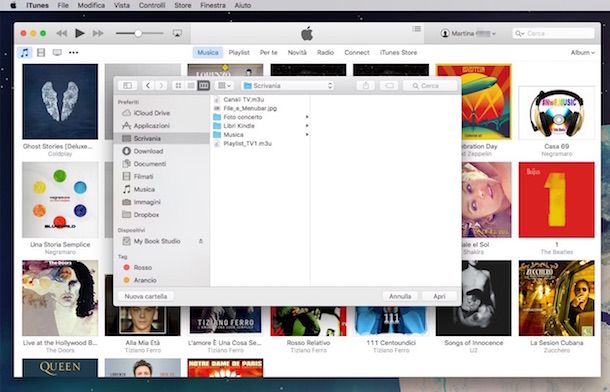The image size is (610, 392).
Task: Open the item arrangement dropdown
Action: click(224, 86)
